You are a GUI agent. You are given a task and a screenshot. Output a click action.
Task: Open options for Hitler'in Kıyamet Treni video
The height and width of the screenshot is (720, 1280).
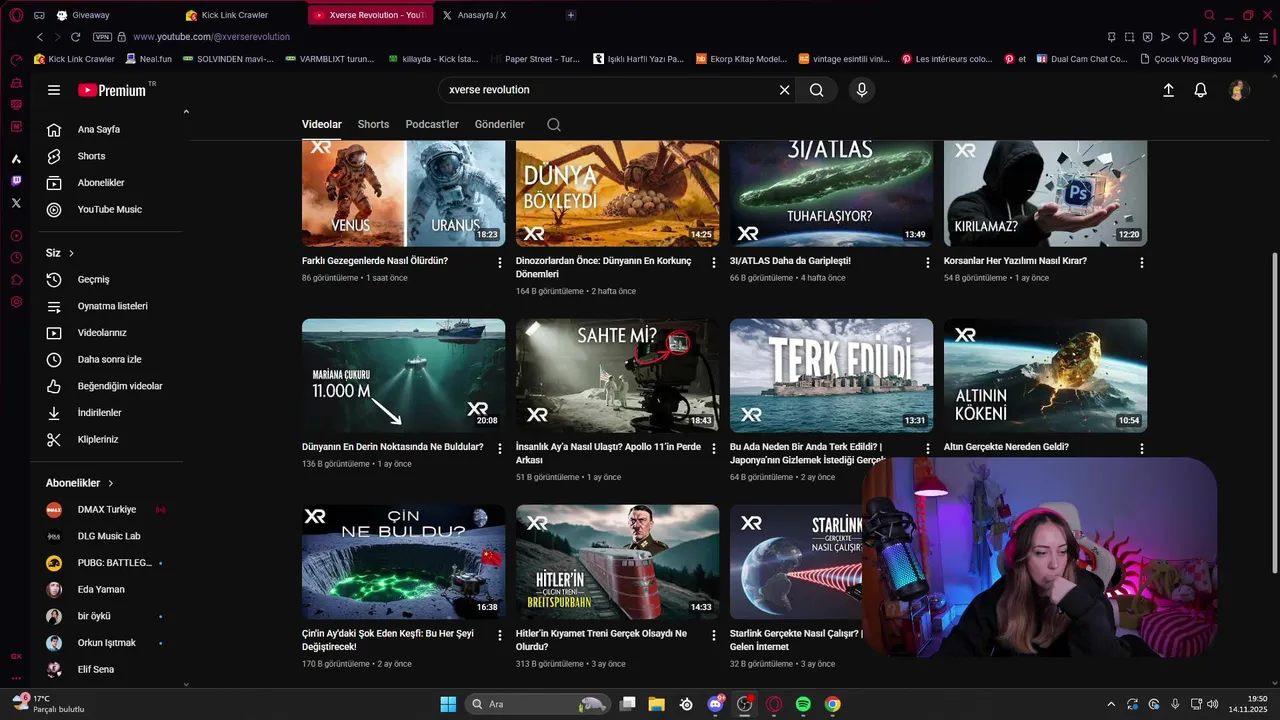coord(714,634)
